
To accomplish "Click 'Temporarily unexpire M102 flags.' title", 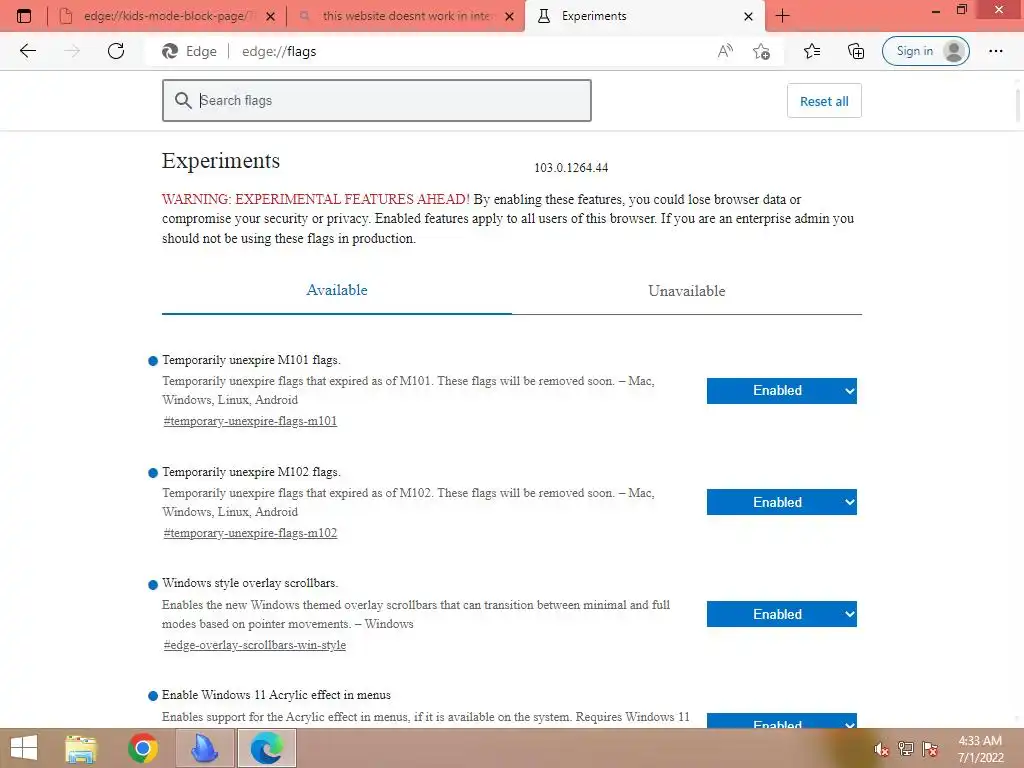I will (x=251, y=472).
